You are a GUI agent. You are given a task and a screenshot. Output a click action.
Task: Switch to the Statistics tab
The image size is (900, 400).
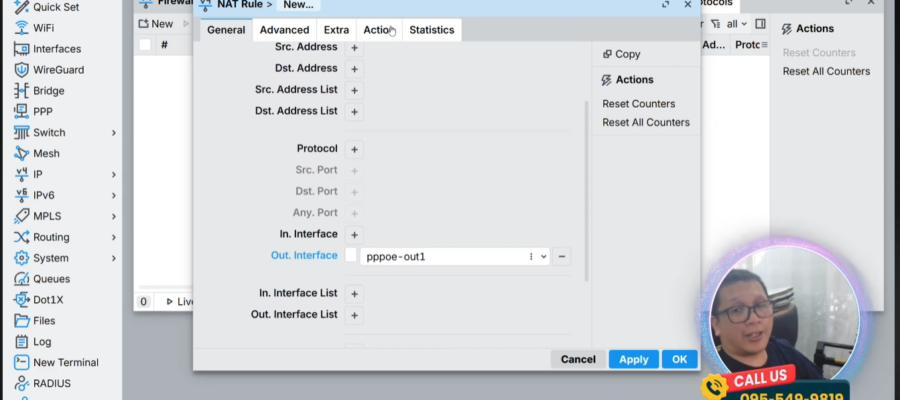point(432,30)
